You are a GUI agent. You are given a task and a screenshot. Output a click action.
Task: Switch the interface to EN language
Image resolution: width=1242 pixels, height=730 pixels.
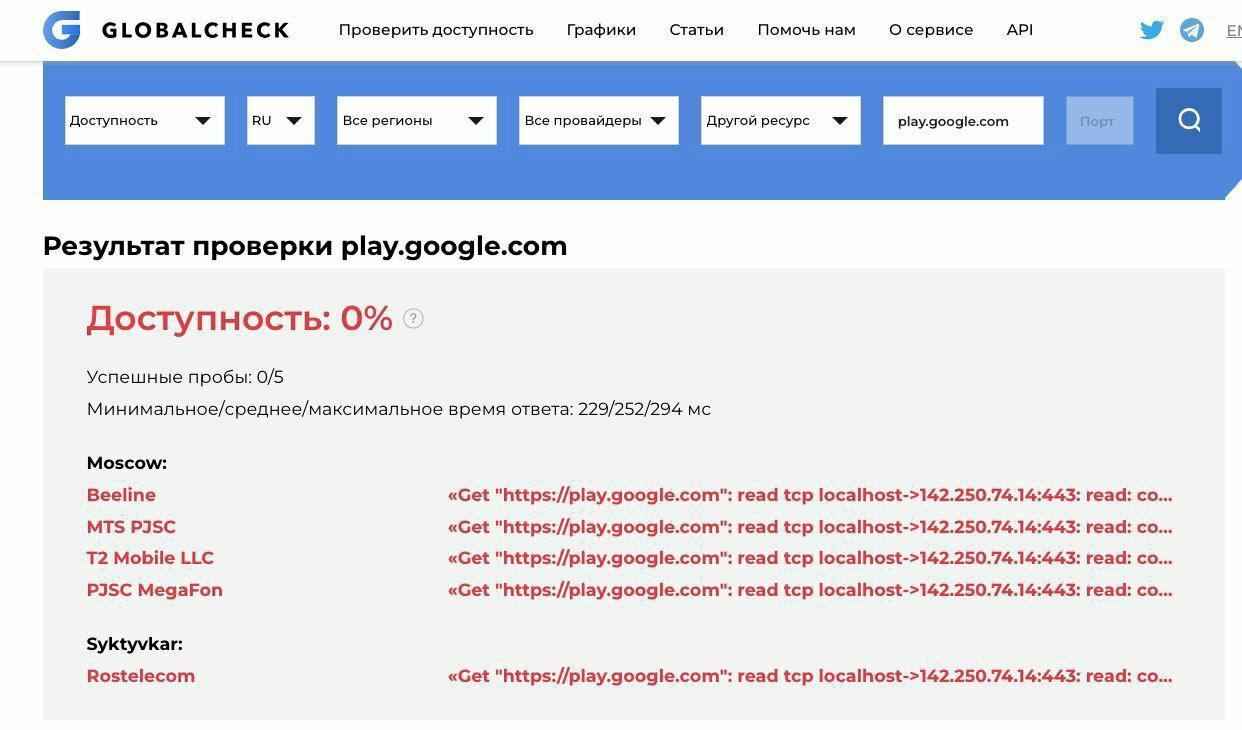(1235, 29)
